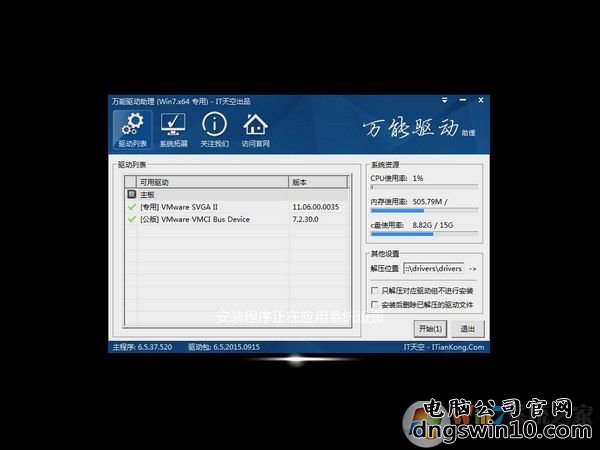
Task: Click the CPU使用率 progress bar
Action: click(x=424, y=188)
